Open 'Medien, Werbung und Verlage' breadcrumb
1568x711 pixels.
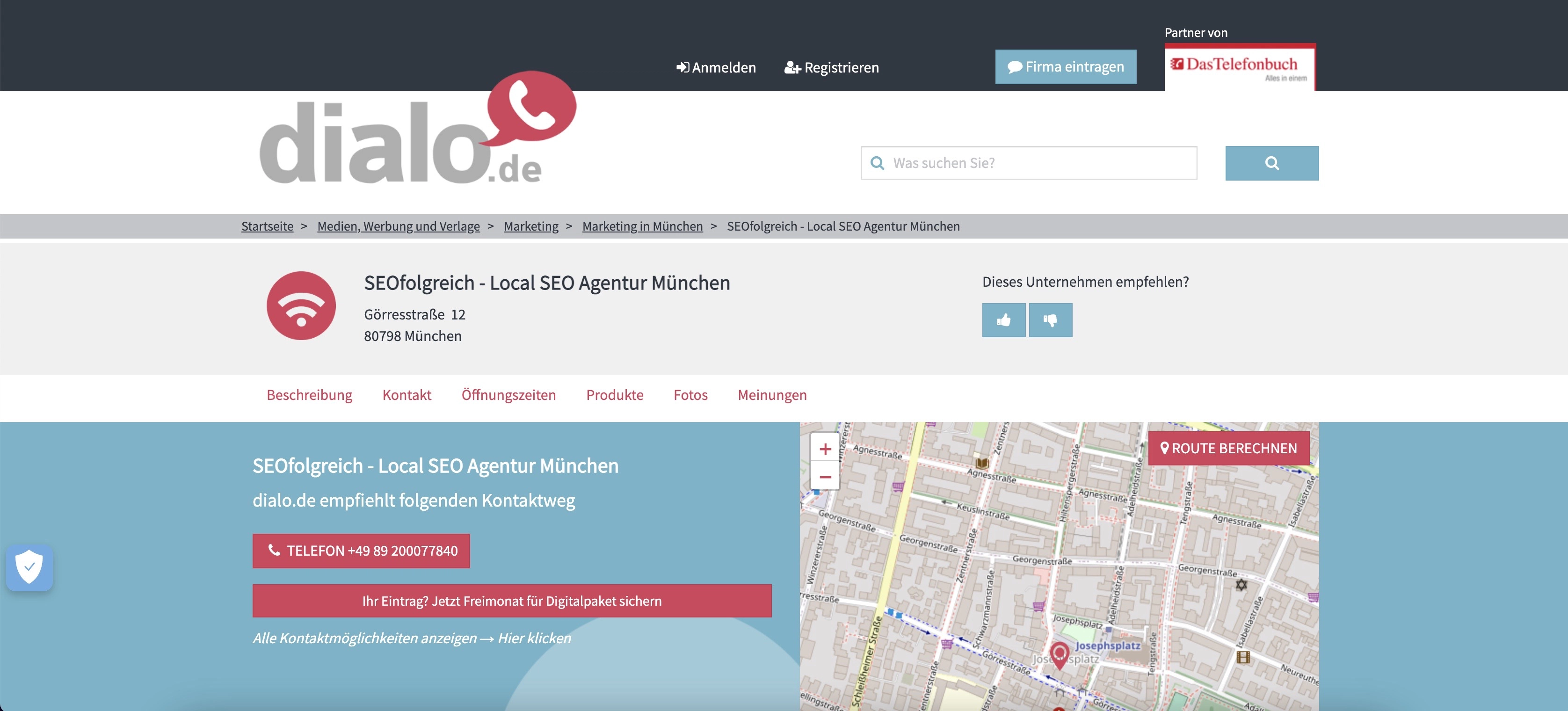click(x=398, y=226)
